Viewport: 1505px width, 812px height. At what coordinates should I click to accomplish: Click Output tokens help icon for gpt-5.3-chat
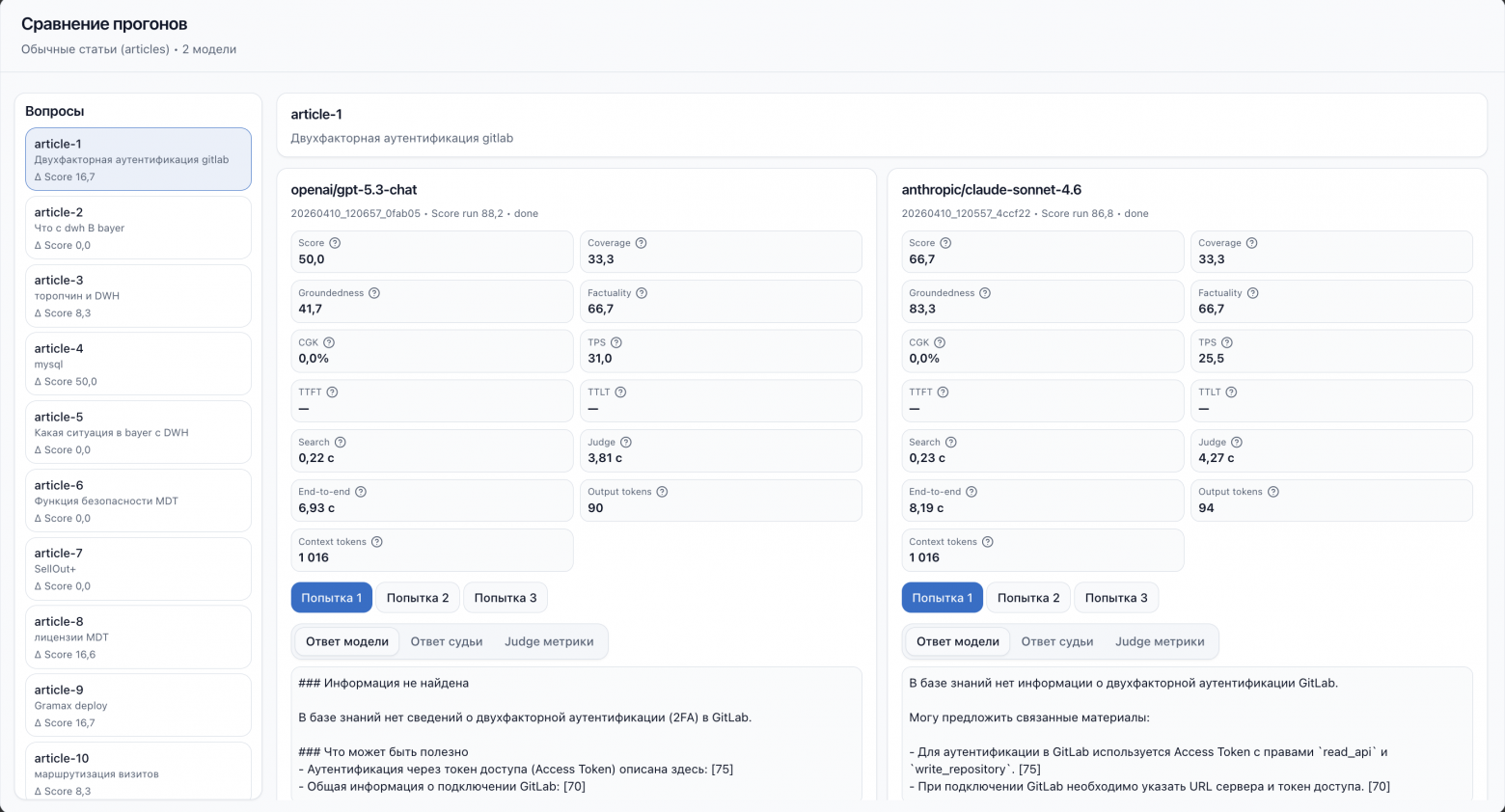[662, 492]
